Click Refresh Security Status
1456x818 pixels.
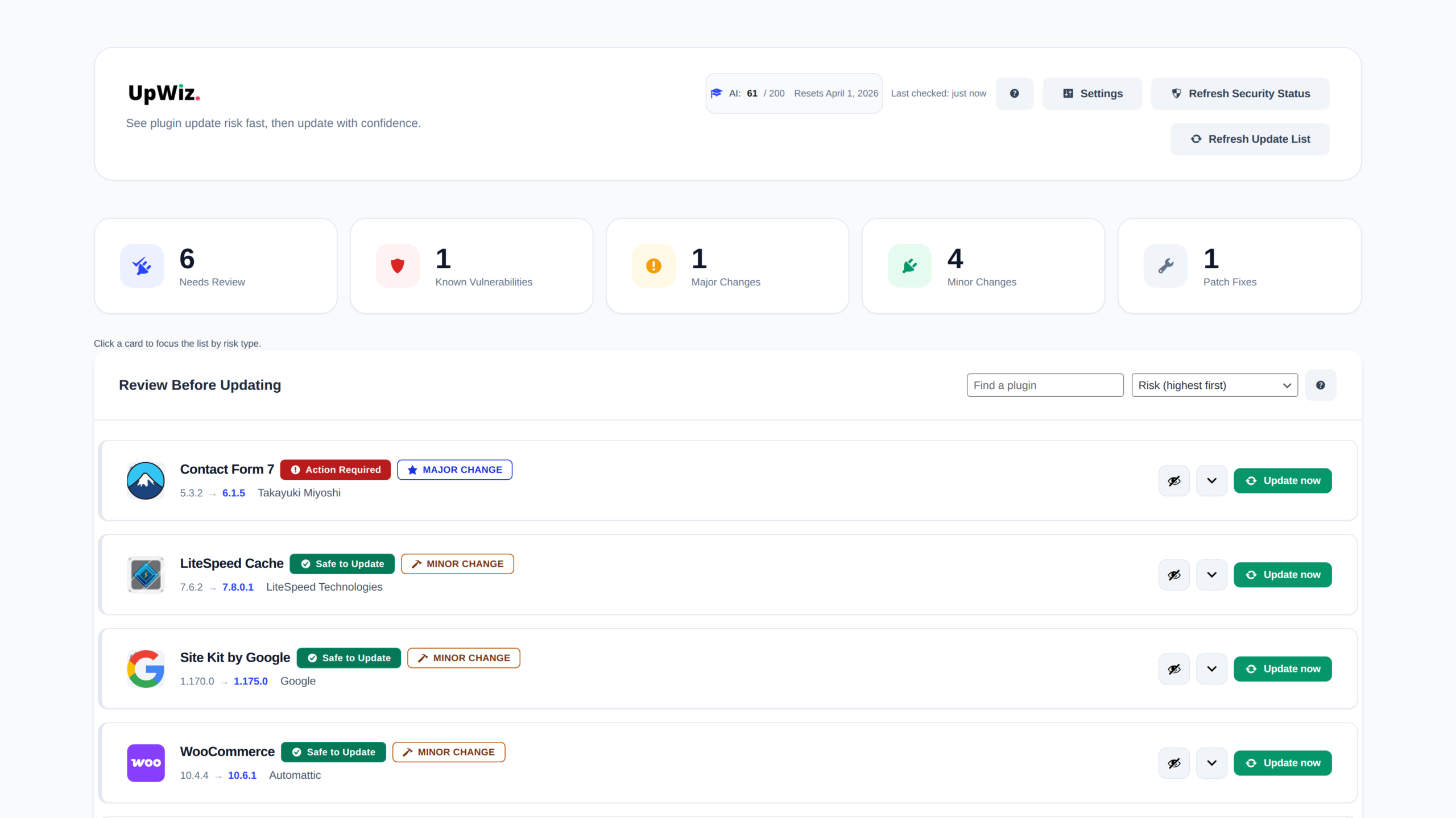1240,93
